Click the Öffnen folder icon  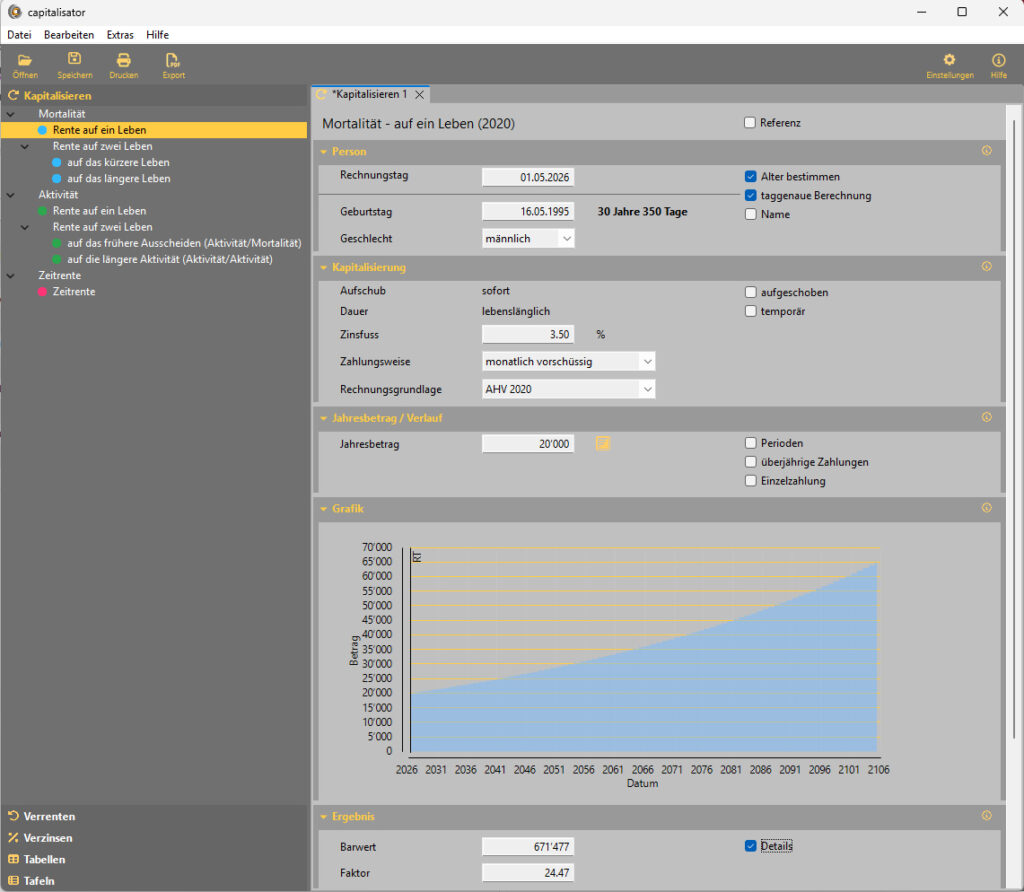[25, 60]
